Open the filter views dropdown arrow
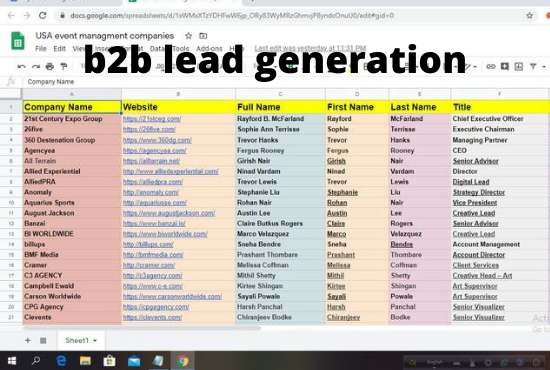This screenshot has height=370, width=550. point(544,67)
